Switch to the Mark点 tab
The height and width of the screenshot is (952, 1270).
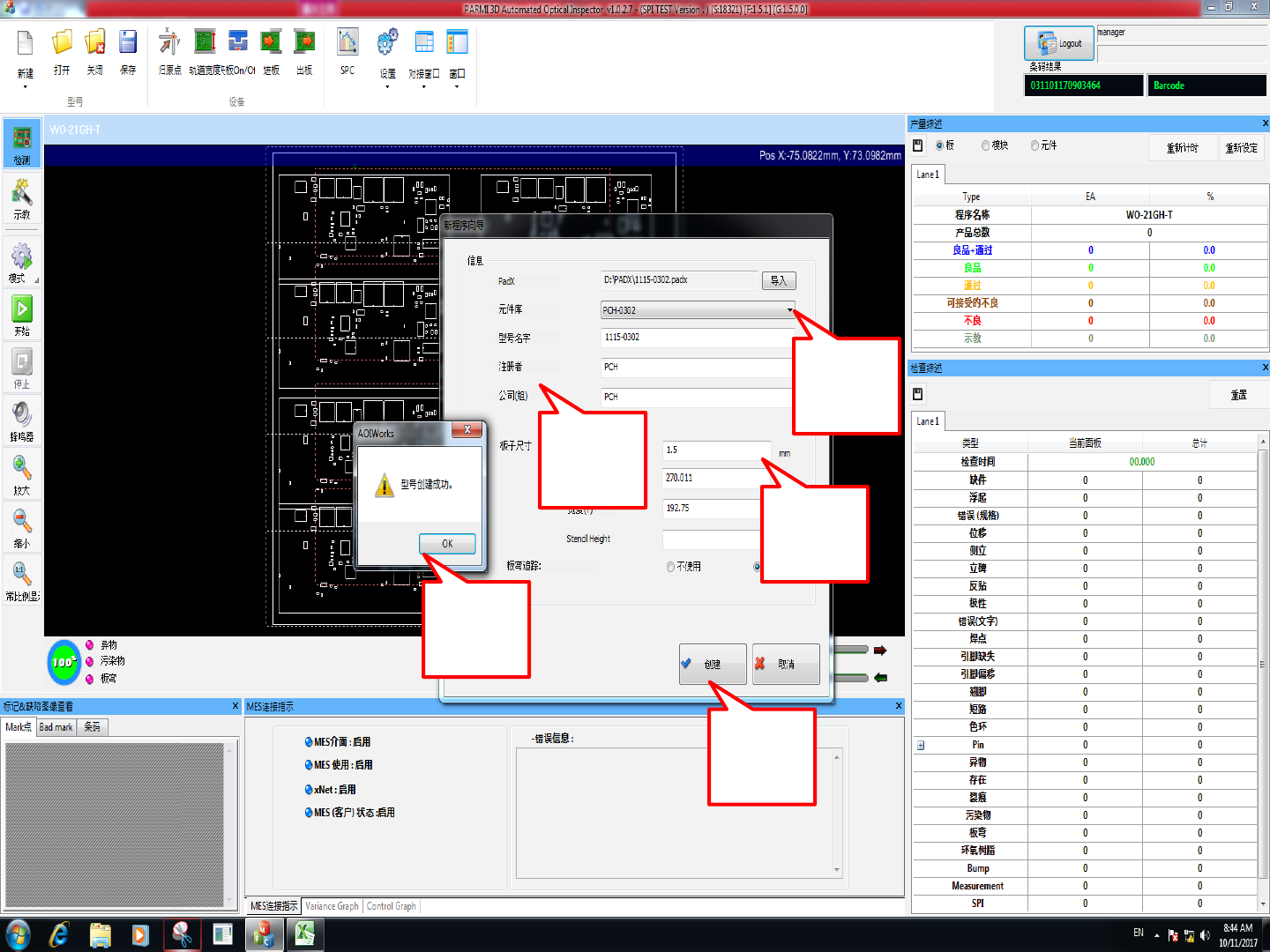coord(19,727)
